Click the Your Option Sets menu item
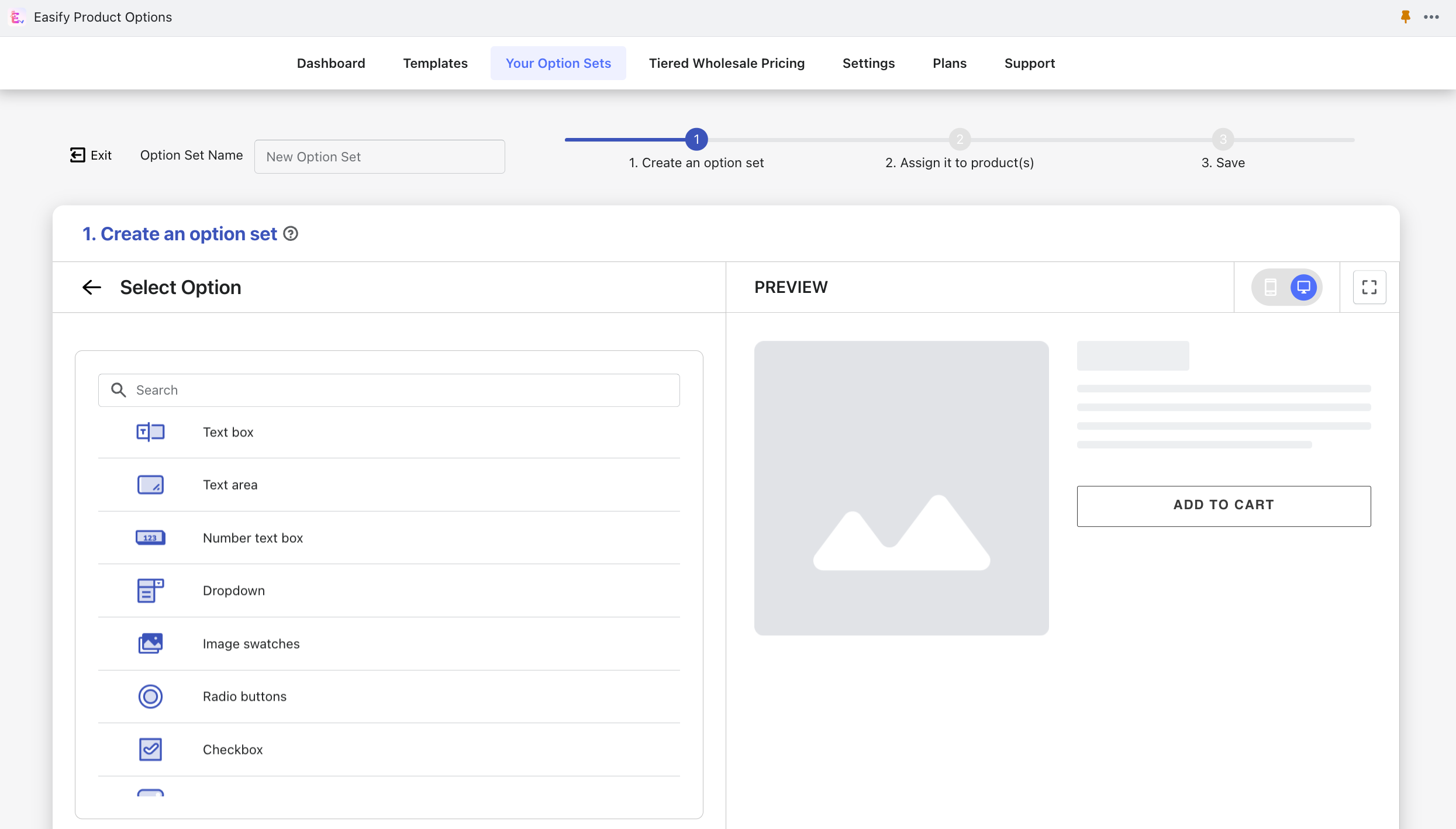The width and height of the screenshot is (1456, 829). click(x=558, y=63)
